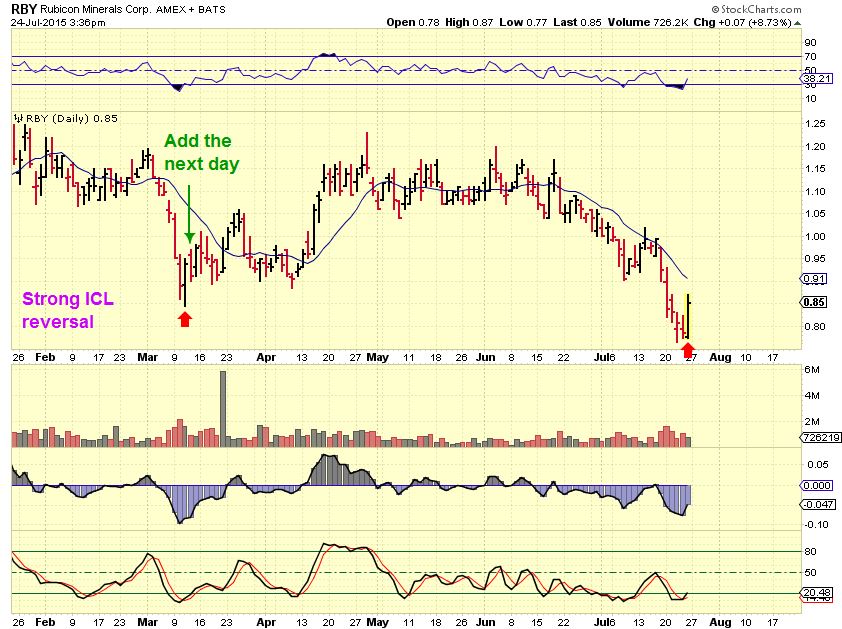Click the -0.047 indicator value tag
The height and width of the screenshot is (629, 842).
click(819, 504)
